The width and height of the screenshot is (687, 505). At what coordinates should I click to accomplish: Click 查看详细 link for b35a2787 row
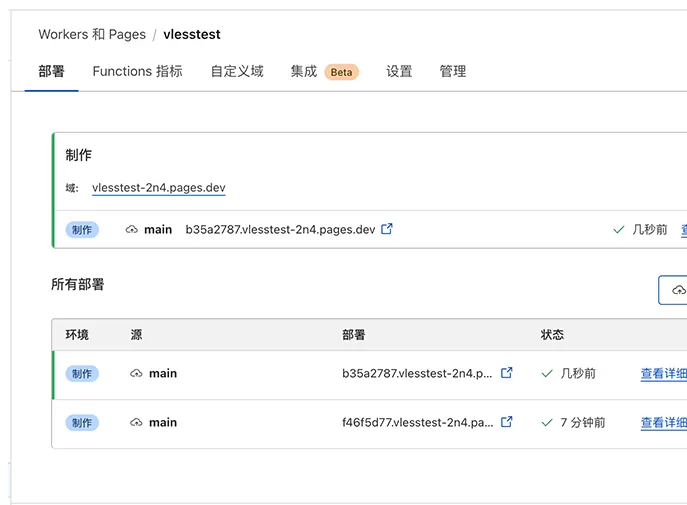pyautogui.click(x=663, y=374)
